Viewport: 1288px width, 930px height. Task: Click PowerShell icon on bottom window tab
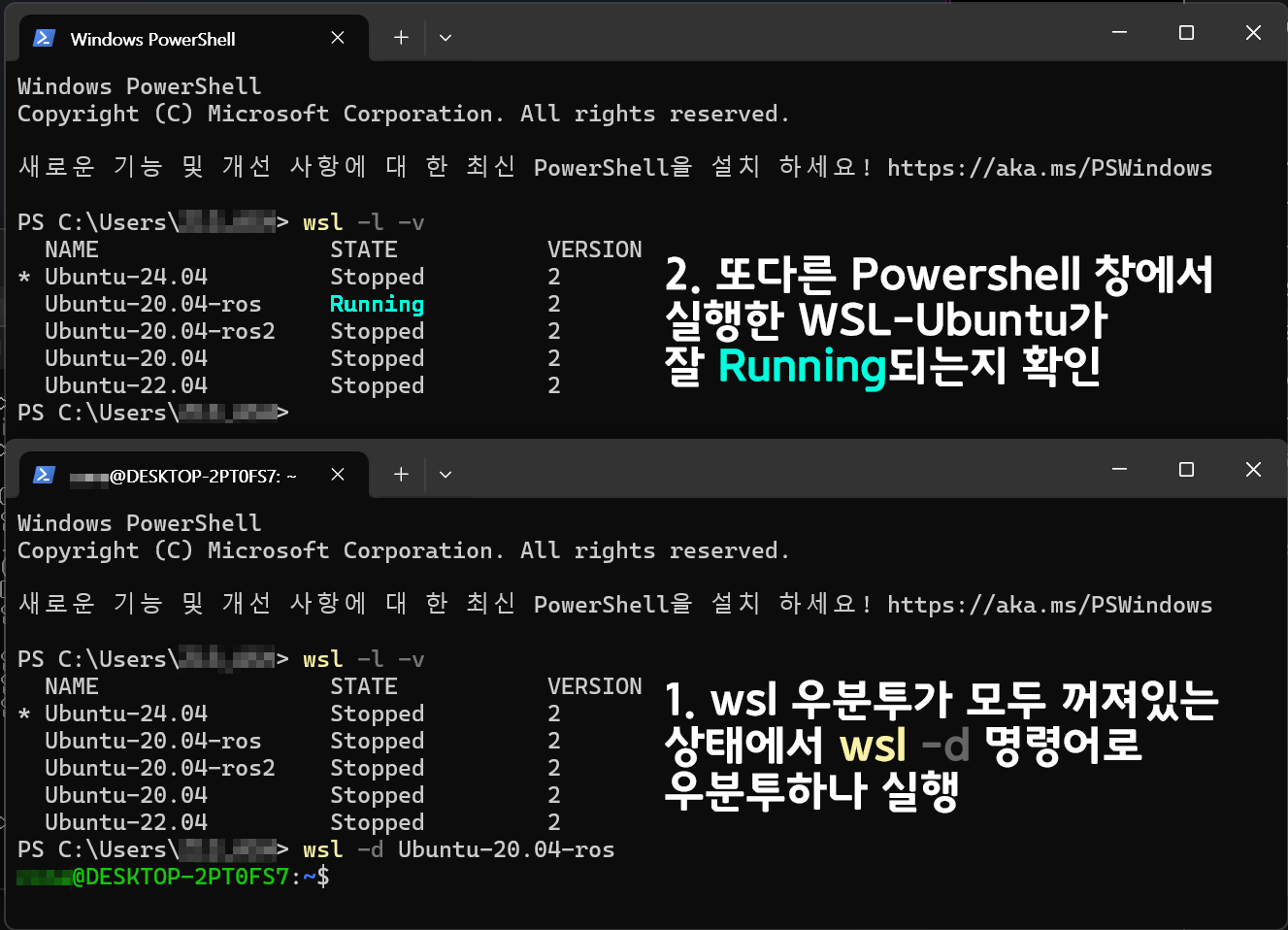coord(44,475)
